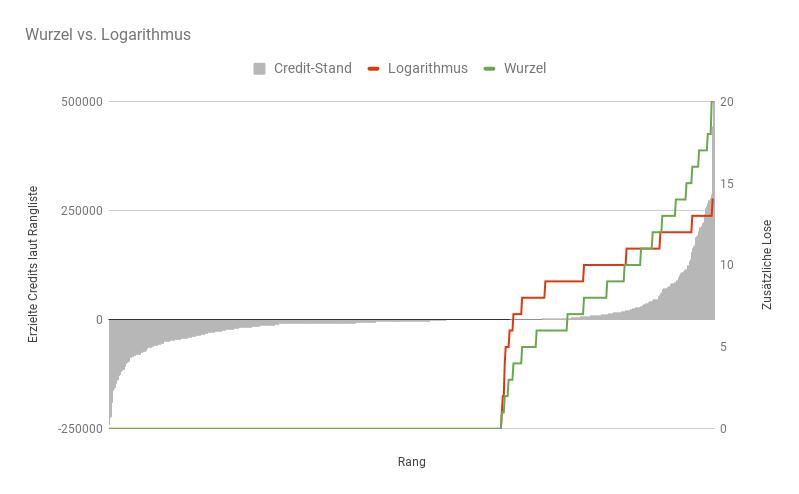This screenshot has width=799, height=494.
Task: Click the grey Credit-Stand legend swatch
Action: (x=259, y=69)
